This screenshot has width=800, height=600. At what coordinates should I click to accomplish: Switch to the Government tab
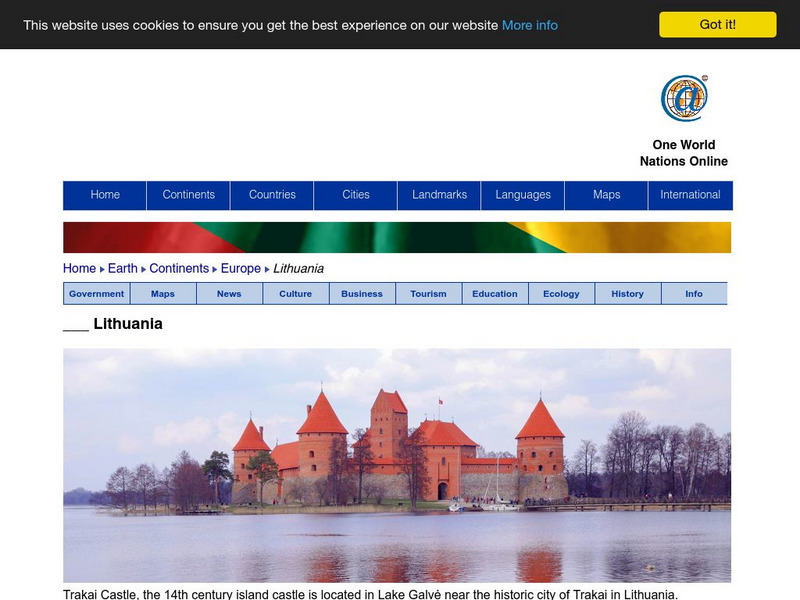point(96,293)
